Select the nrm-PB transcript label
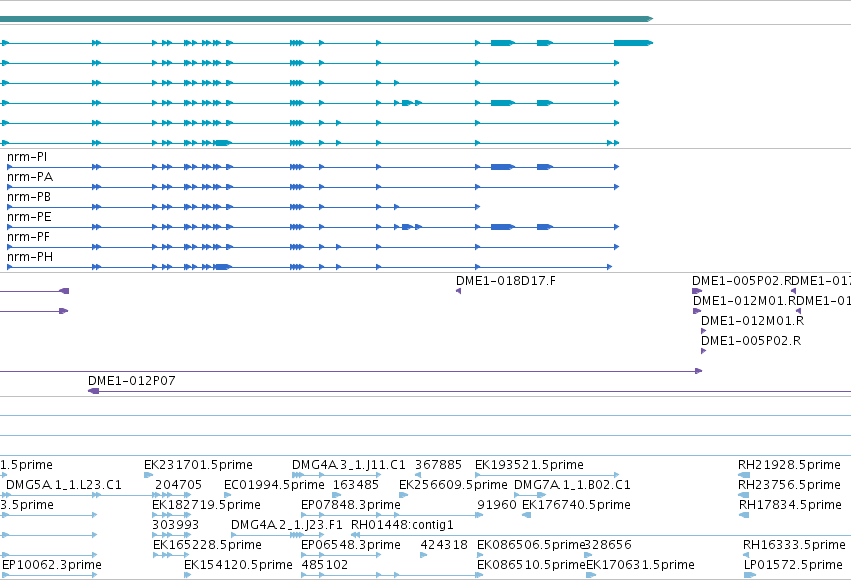 tap(29, 197)
